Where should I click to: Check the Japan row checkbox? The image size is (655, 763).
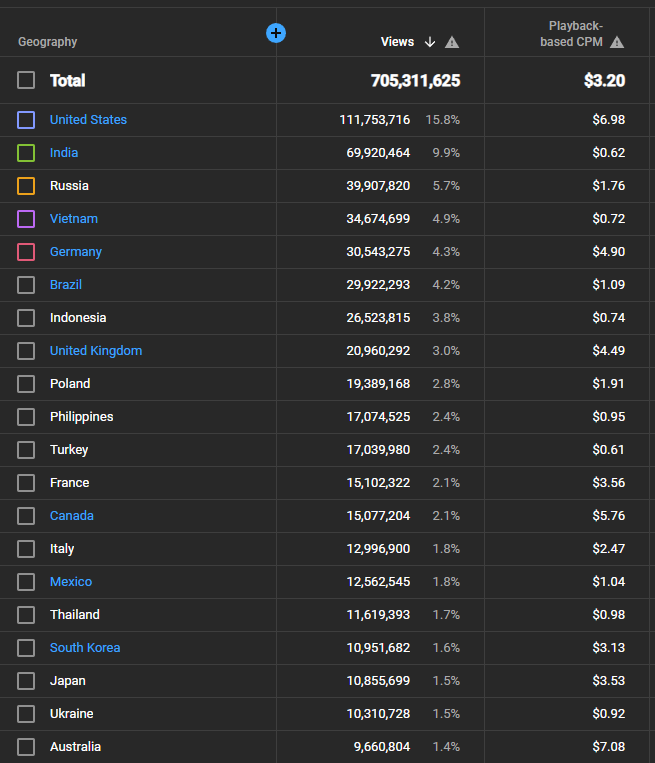26,681
